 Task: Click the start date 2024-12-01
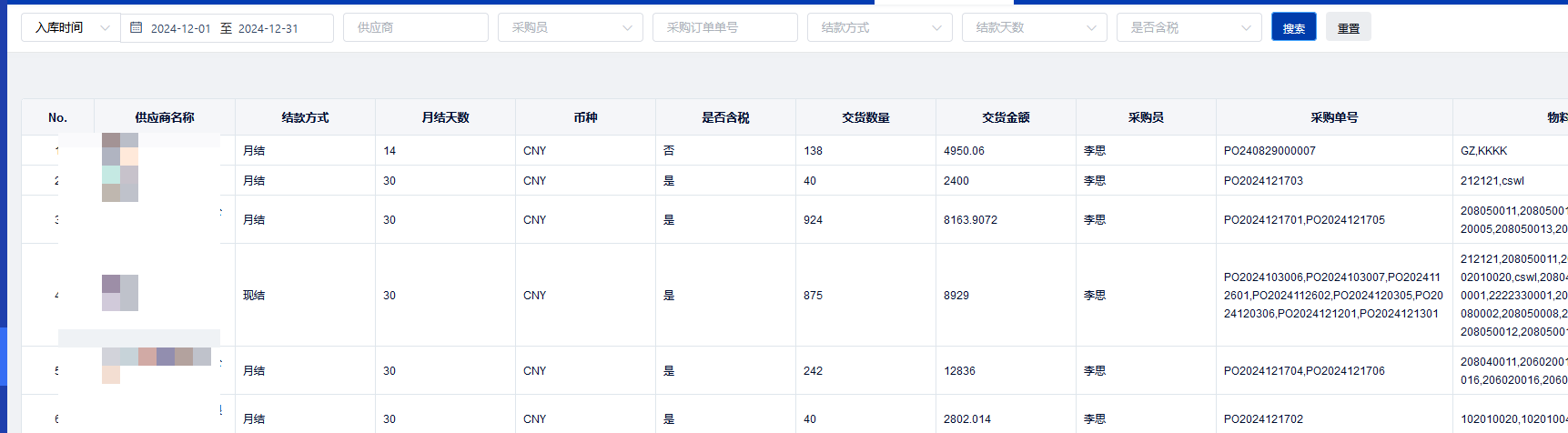click(x=180, y=29)
